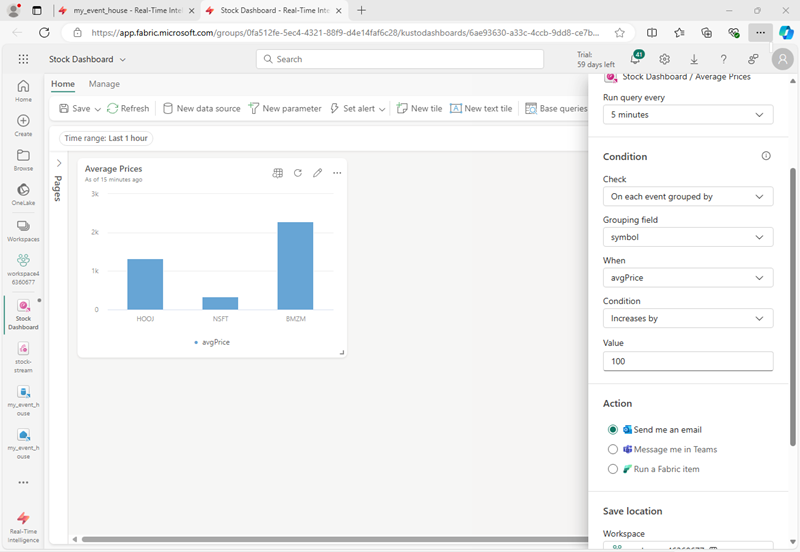Open the Real-Time Intelligence experience switcher
Viewport: 800px width, 552px height.
23,527
